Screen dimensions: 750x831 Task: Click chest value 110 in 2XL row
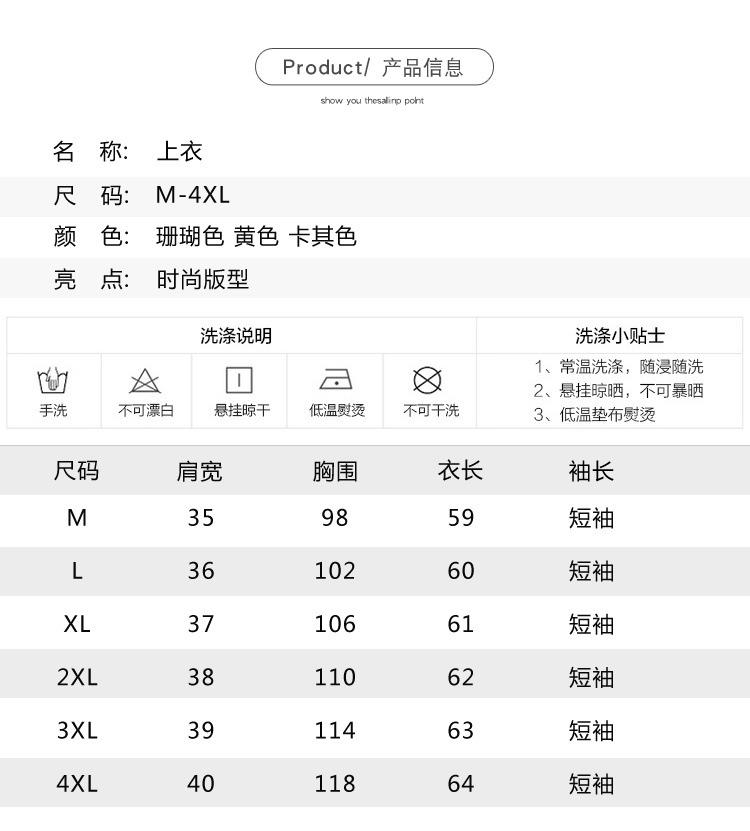(x=334, y=677)
